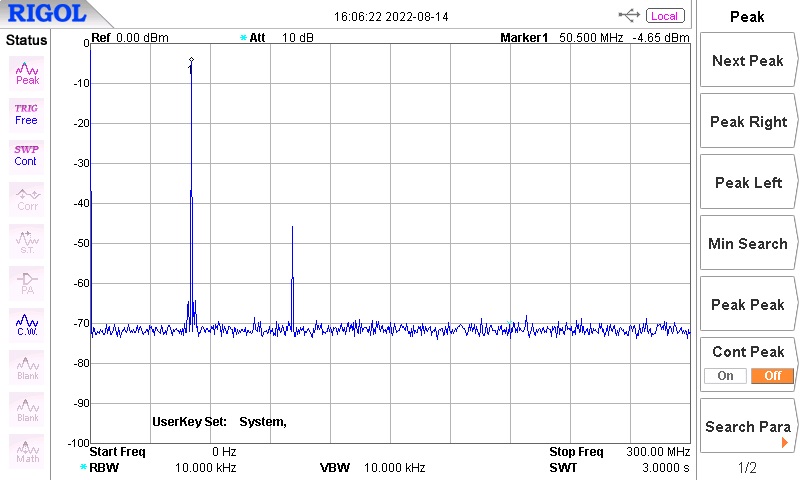Click the SWP Cont status icon
This screenshot has height=480, width=800.
(x=27, y=156)
